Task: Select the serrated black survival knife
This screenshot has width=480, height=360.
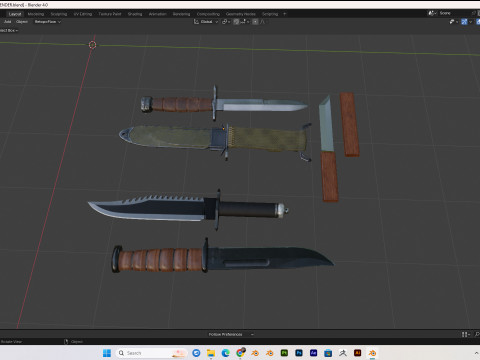Action: click(188, 209)
